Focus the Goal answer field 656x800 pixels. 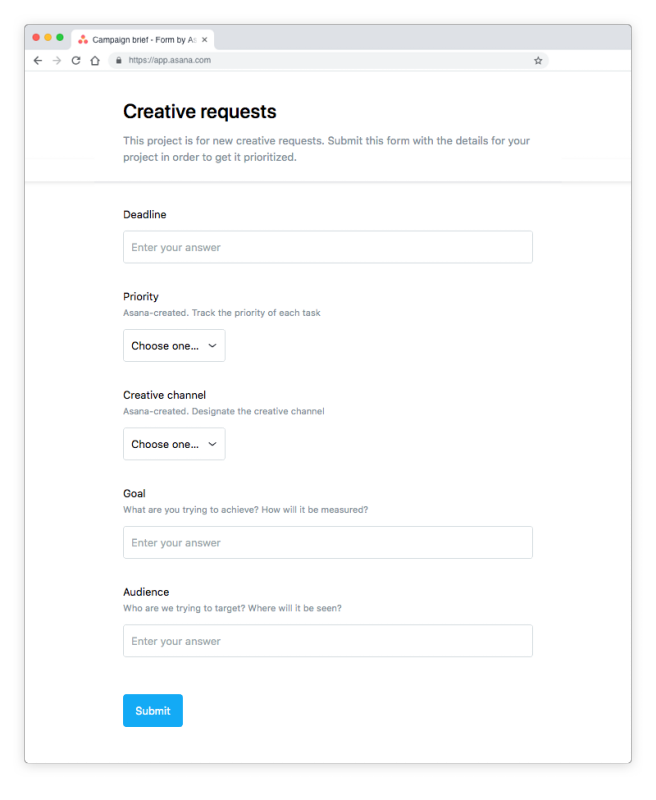click(x=327, y=542)
